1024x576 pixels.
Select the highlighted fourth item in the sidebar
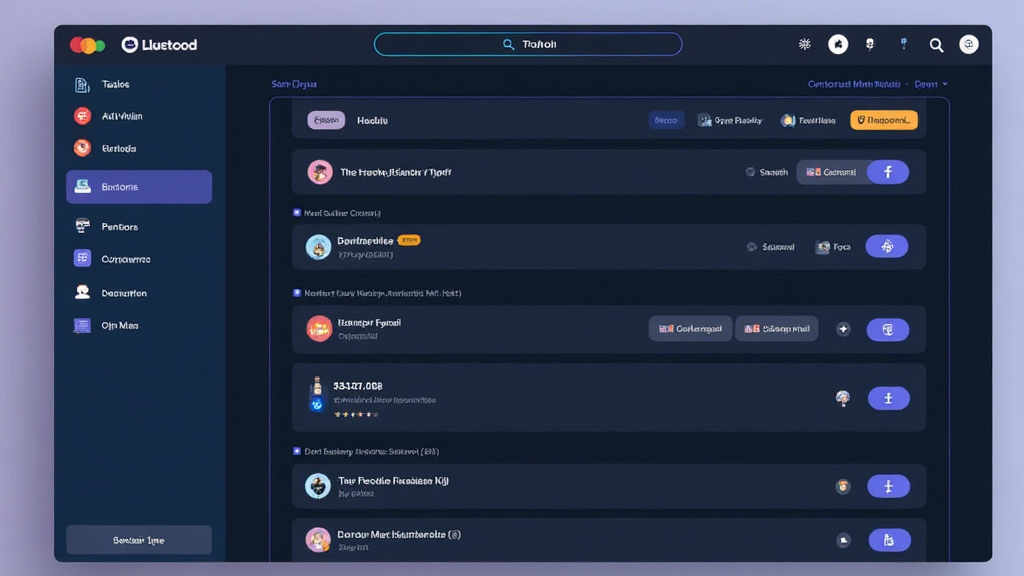coord(139,187)
